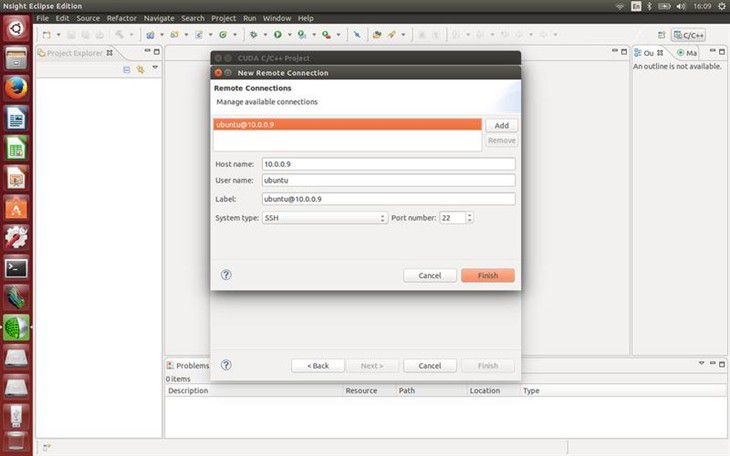Viewport: 730px width, 456px height.
Task: Click the New C/C++ Project icon
Action: click(150, 35)
